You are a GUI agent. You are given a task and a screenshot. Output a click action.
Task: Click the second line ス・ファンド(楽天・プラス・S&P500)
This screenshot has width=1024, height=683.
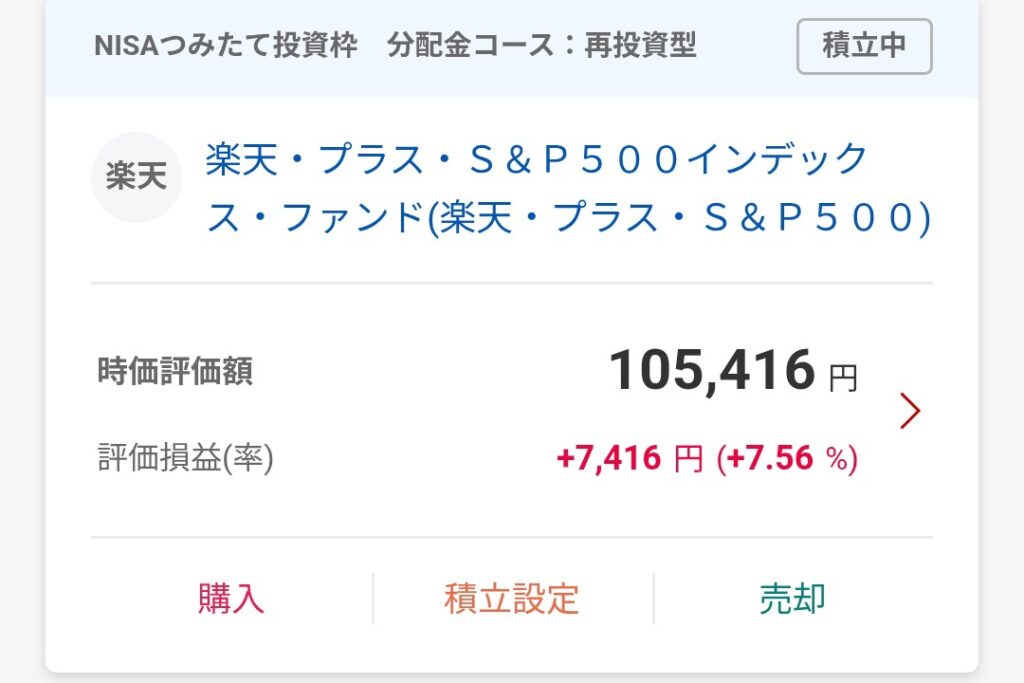(568, 217)
